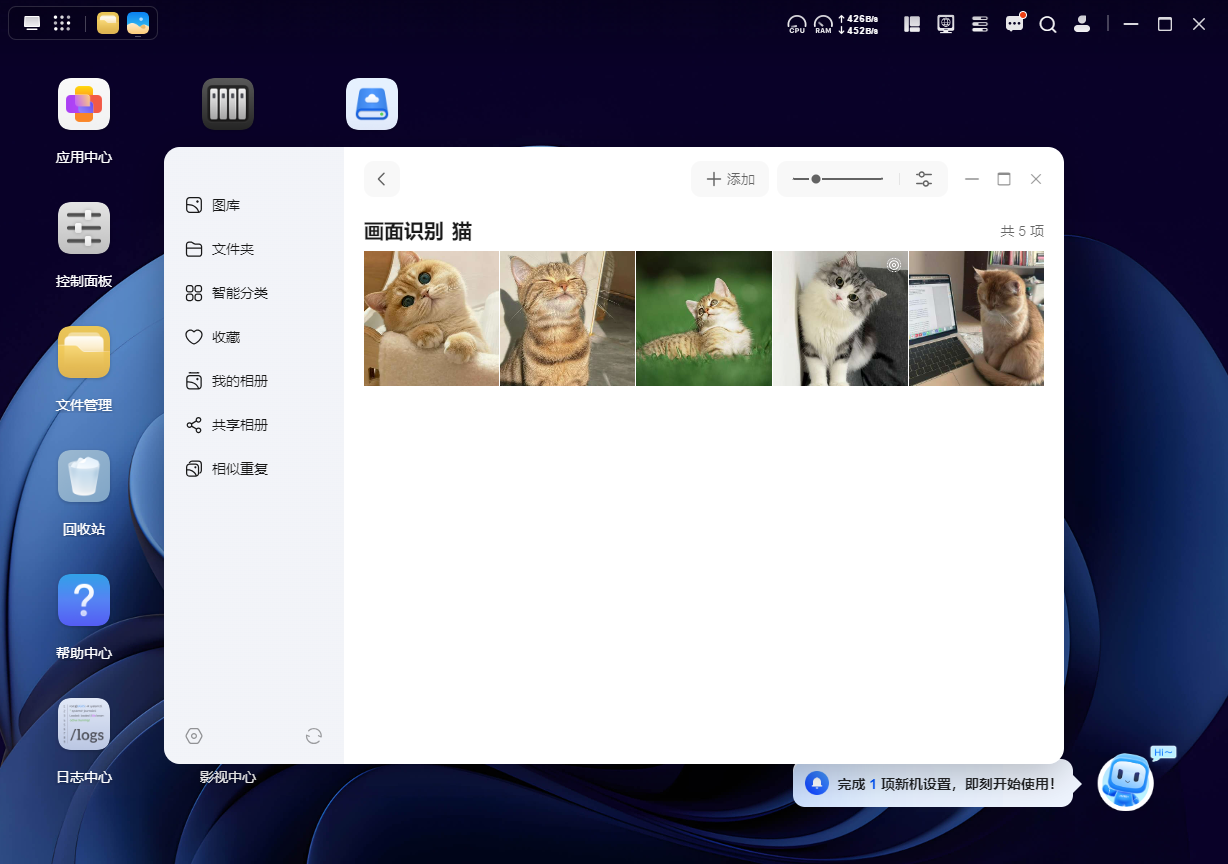Click the 添加 button
This screenshot has width=1228, height=864.
click(x=730, y=179)
